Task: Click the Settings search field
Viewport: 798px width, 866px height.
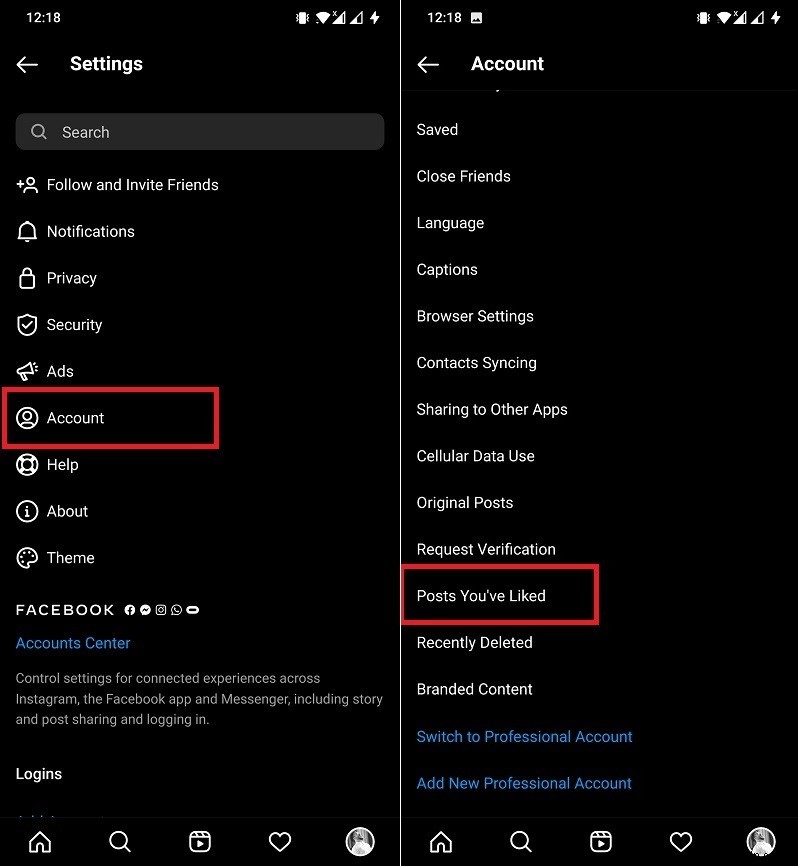Action: pyautogui.click(x=200, y=132)
